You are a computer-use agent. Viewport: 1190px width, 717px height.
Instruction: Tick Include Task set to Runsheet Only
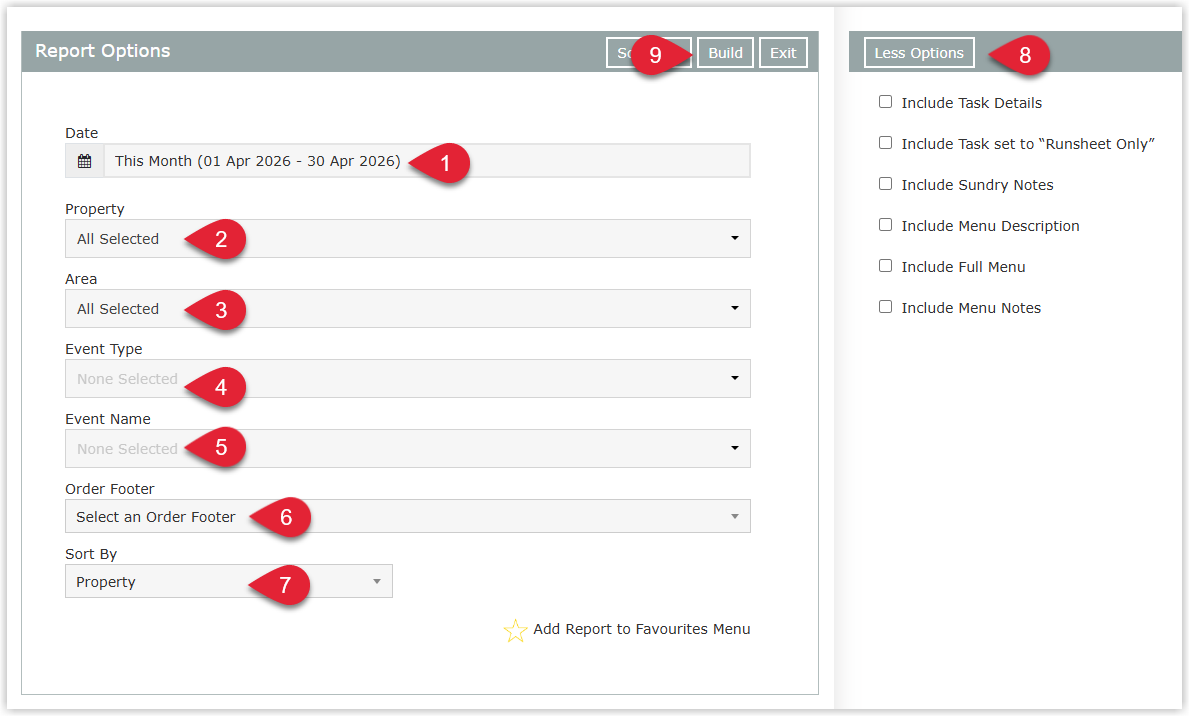tap(885, 143)
